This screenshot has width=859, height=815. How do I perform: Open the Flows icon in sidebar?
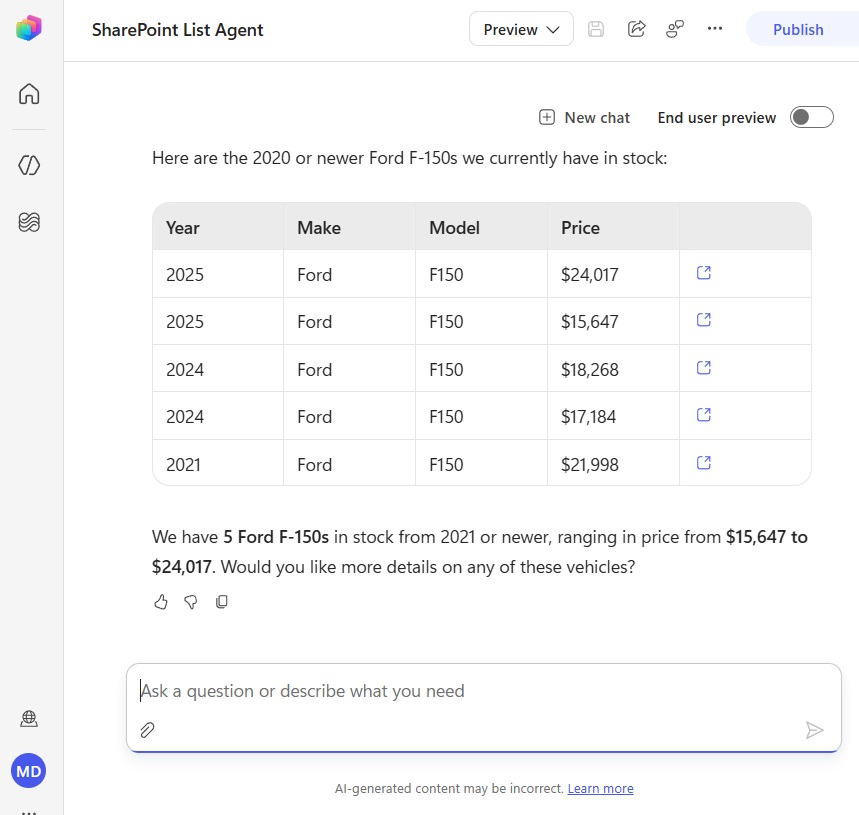coord(29,222)
